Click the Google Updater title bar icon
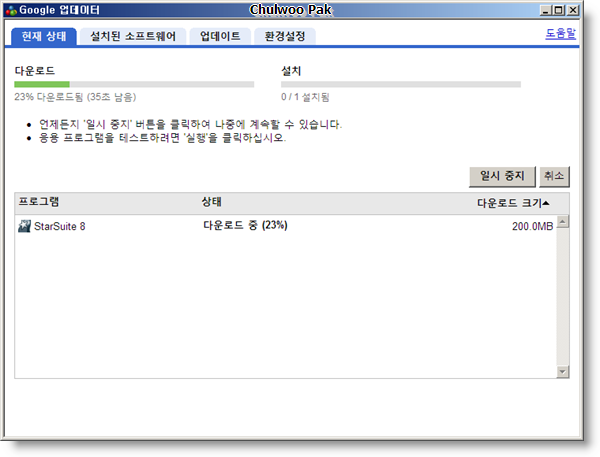This screenshot has height=457, width=600. (x=11, y=10)
